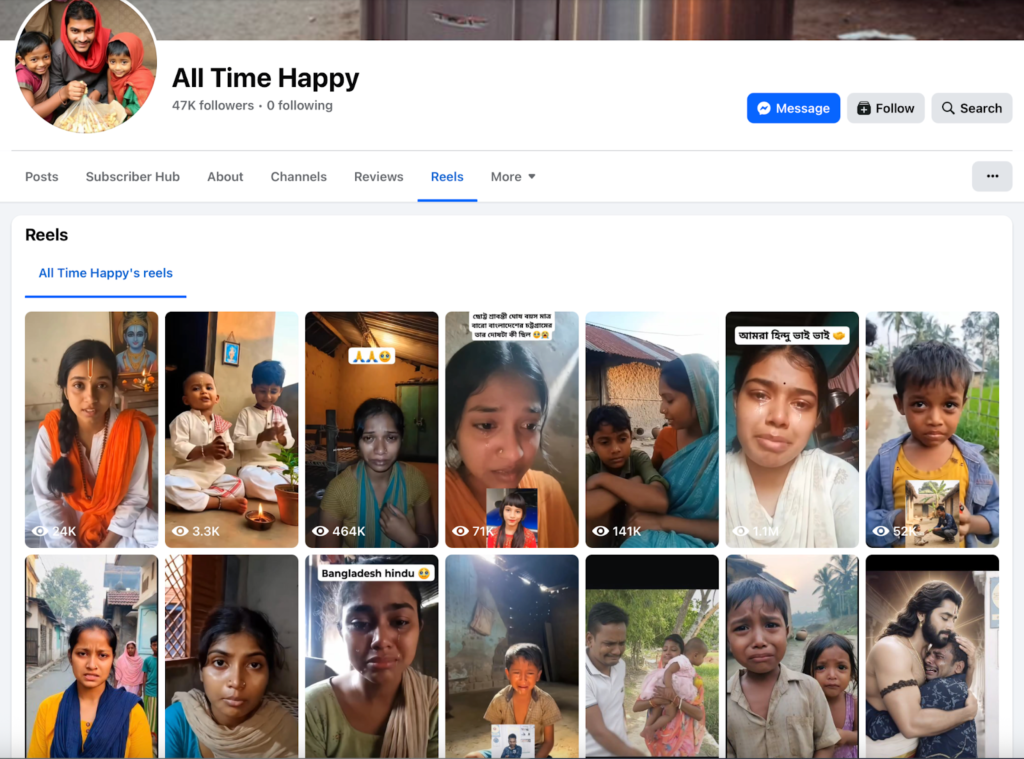Open the Subscriber Hub tab

132,177
